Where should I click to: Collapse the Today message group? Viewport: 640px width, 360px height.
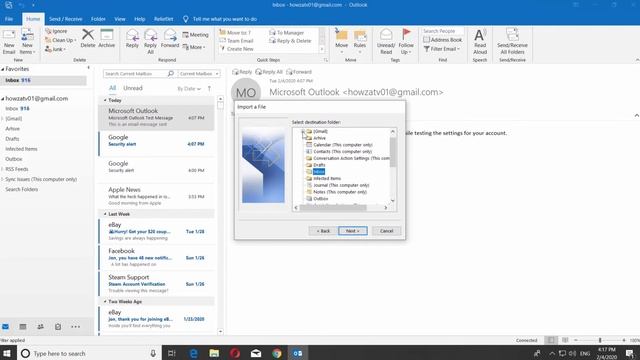(105, 100)
